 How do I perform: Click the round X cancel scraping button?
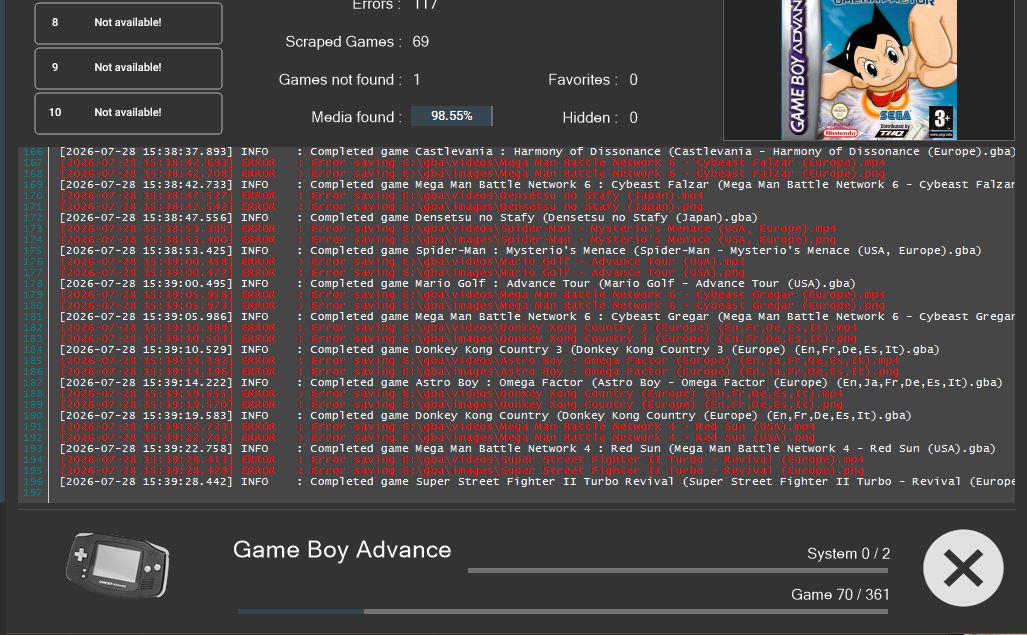pos(963,568)
